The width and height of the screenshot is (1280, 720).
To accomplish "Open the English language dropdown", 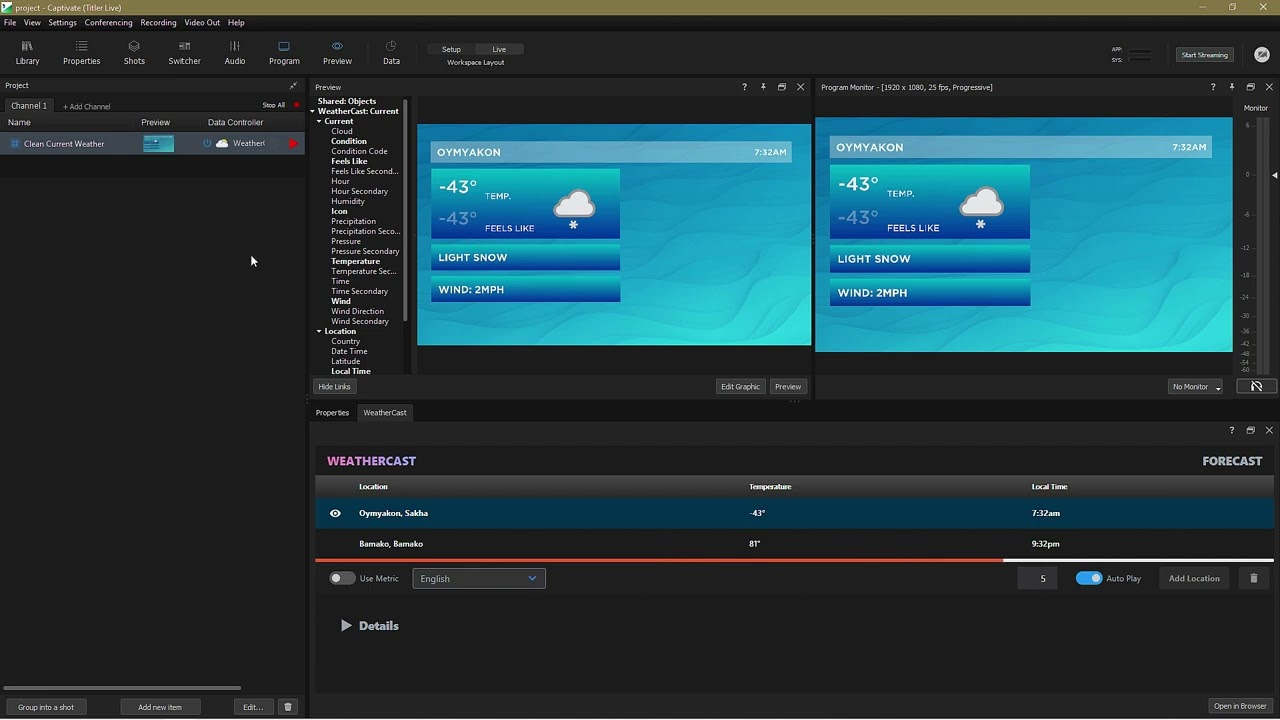I will pos(479,578).
